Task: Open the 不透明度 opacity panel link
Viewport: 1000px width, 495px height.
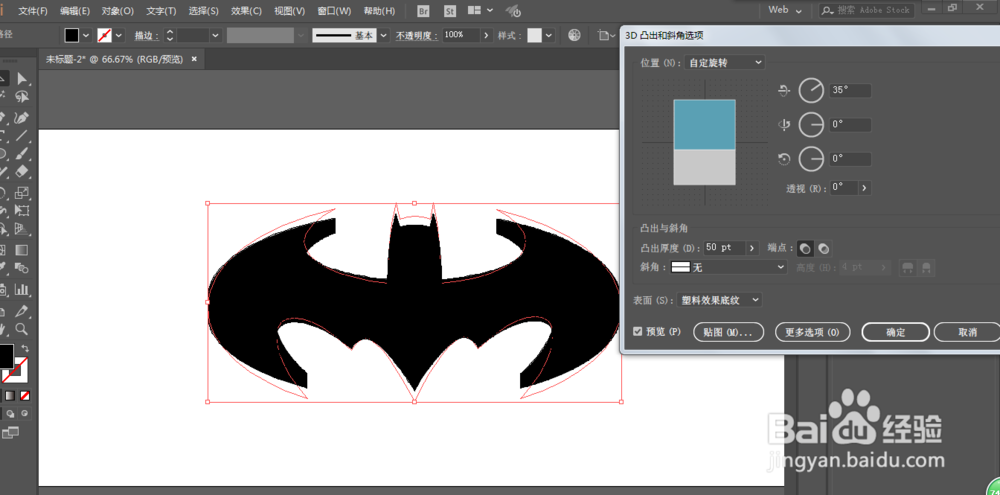Action: coord(417,36)
